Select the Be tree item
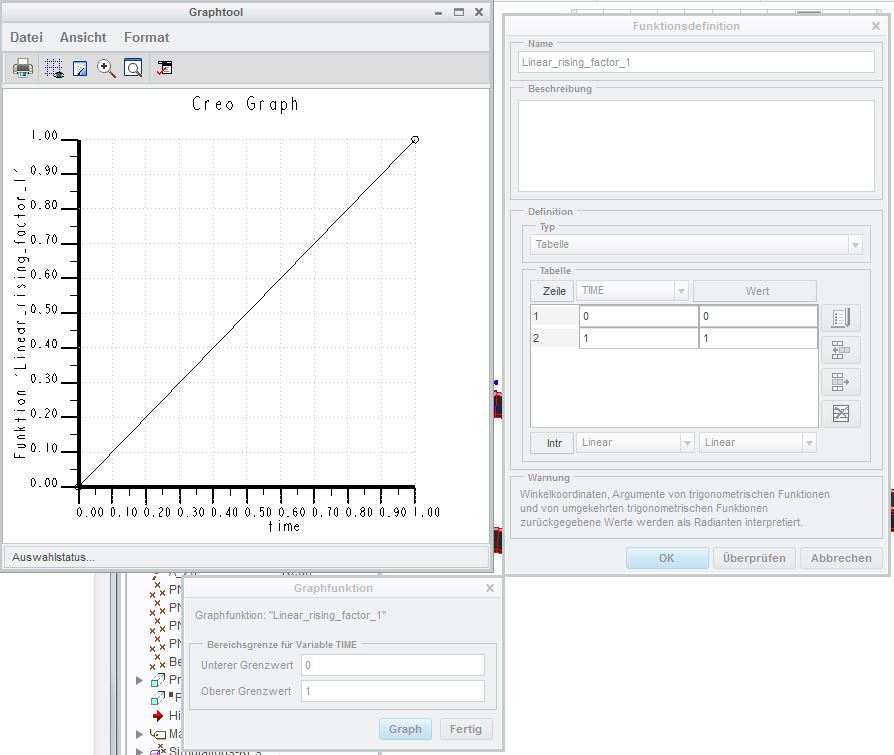The image size is (894, 755). click(166, 662)
